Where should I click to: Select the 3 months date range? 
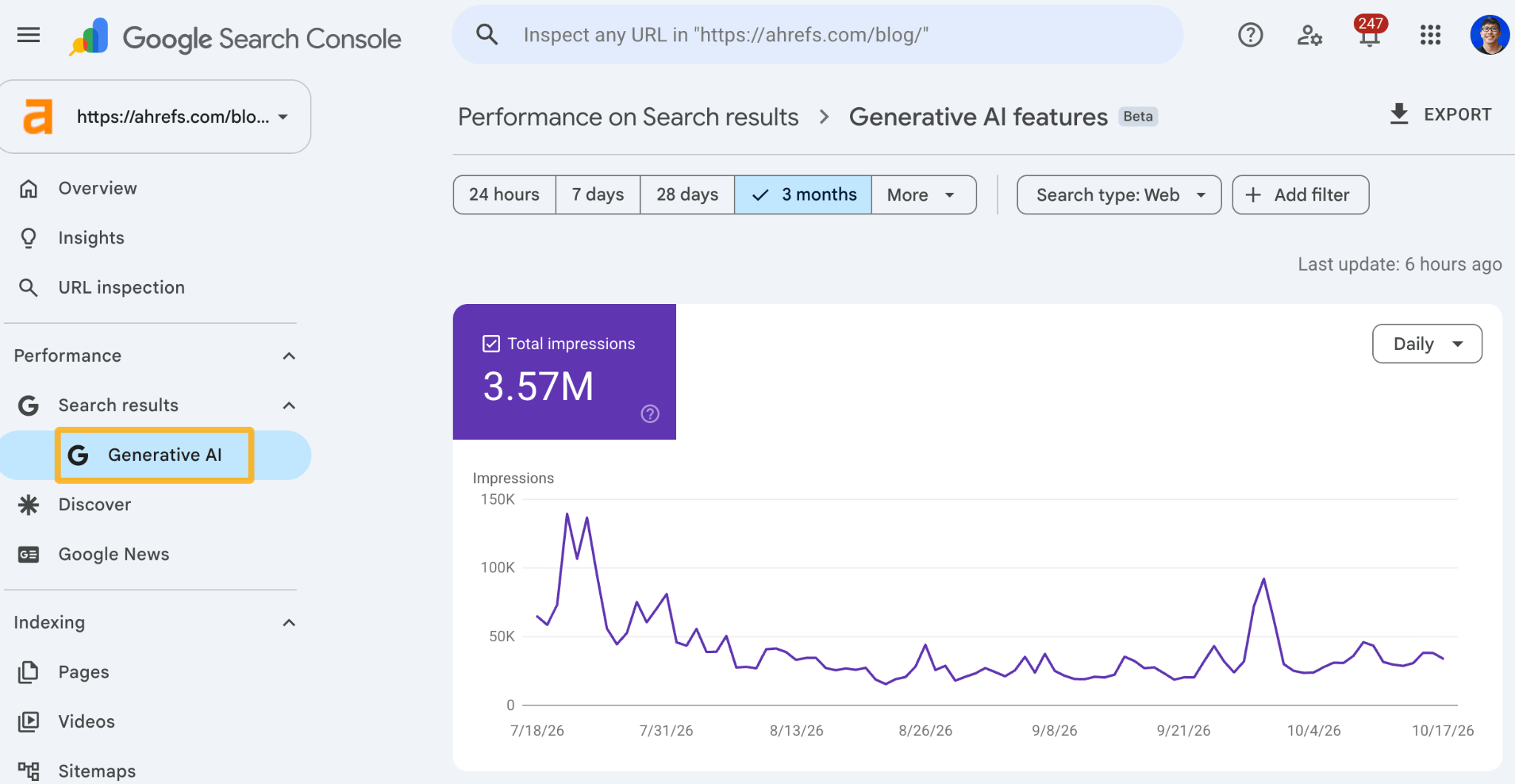click(x=803, y=195)
